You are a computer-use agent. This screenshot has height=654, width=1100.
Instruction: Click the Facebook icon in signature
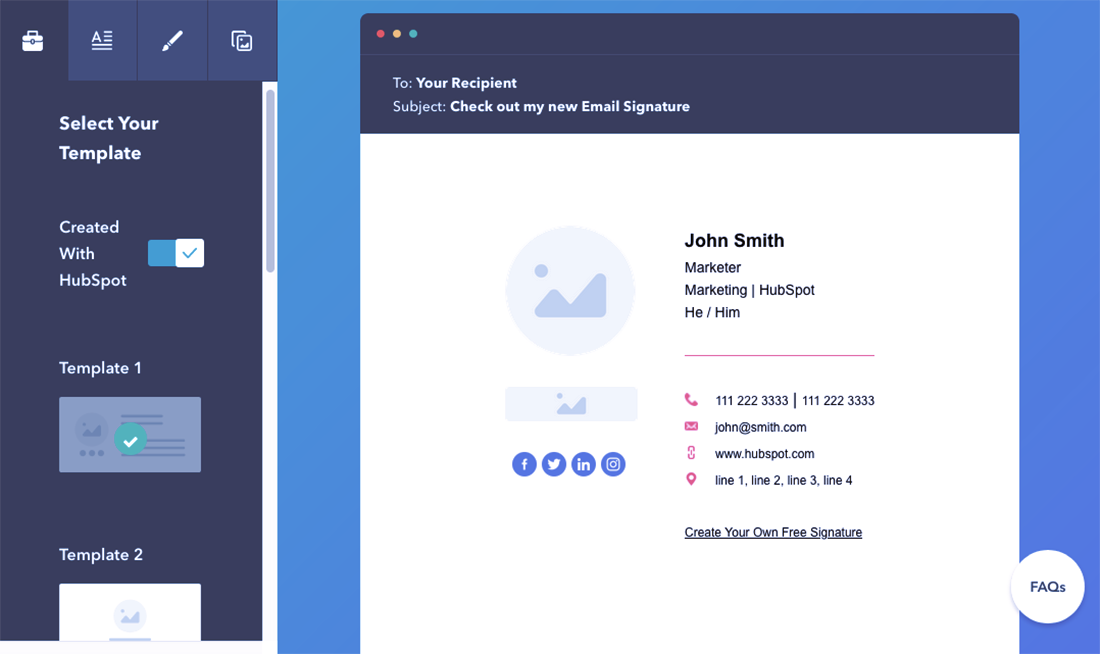pyautogui.click(x=524, y=464)
